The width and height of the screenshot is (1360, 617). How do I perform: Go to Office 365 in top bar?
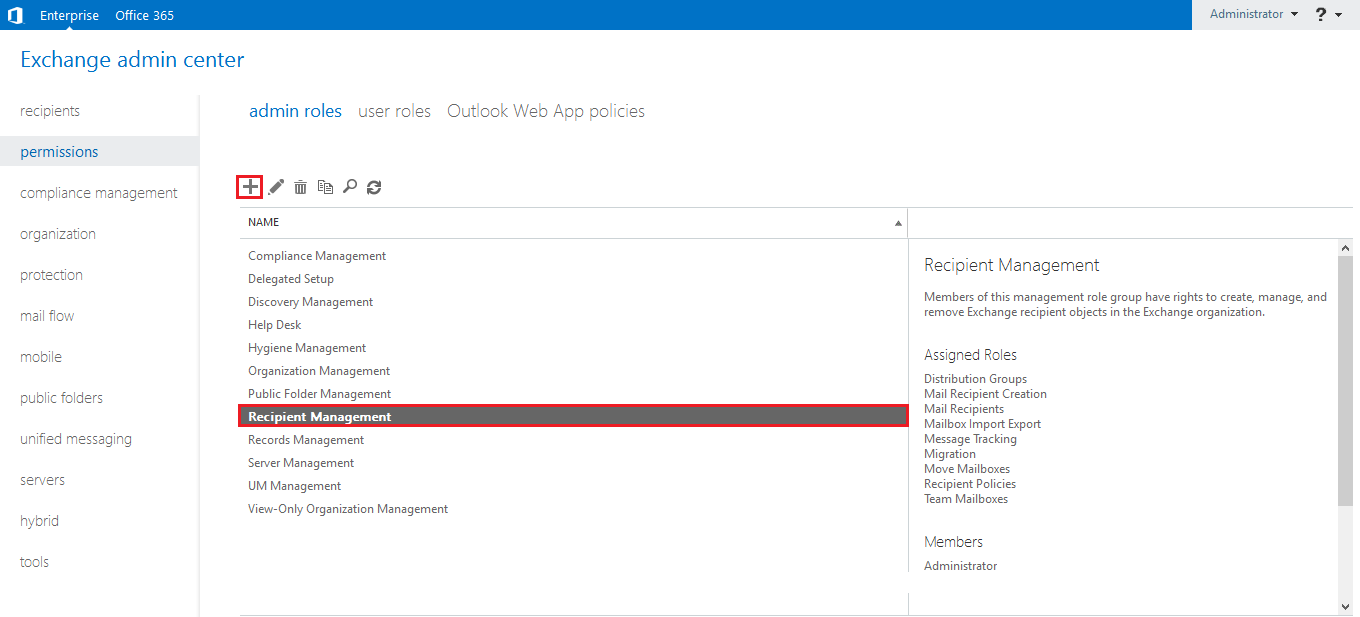144,15
